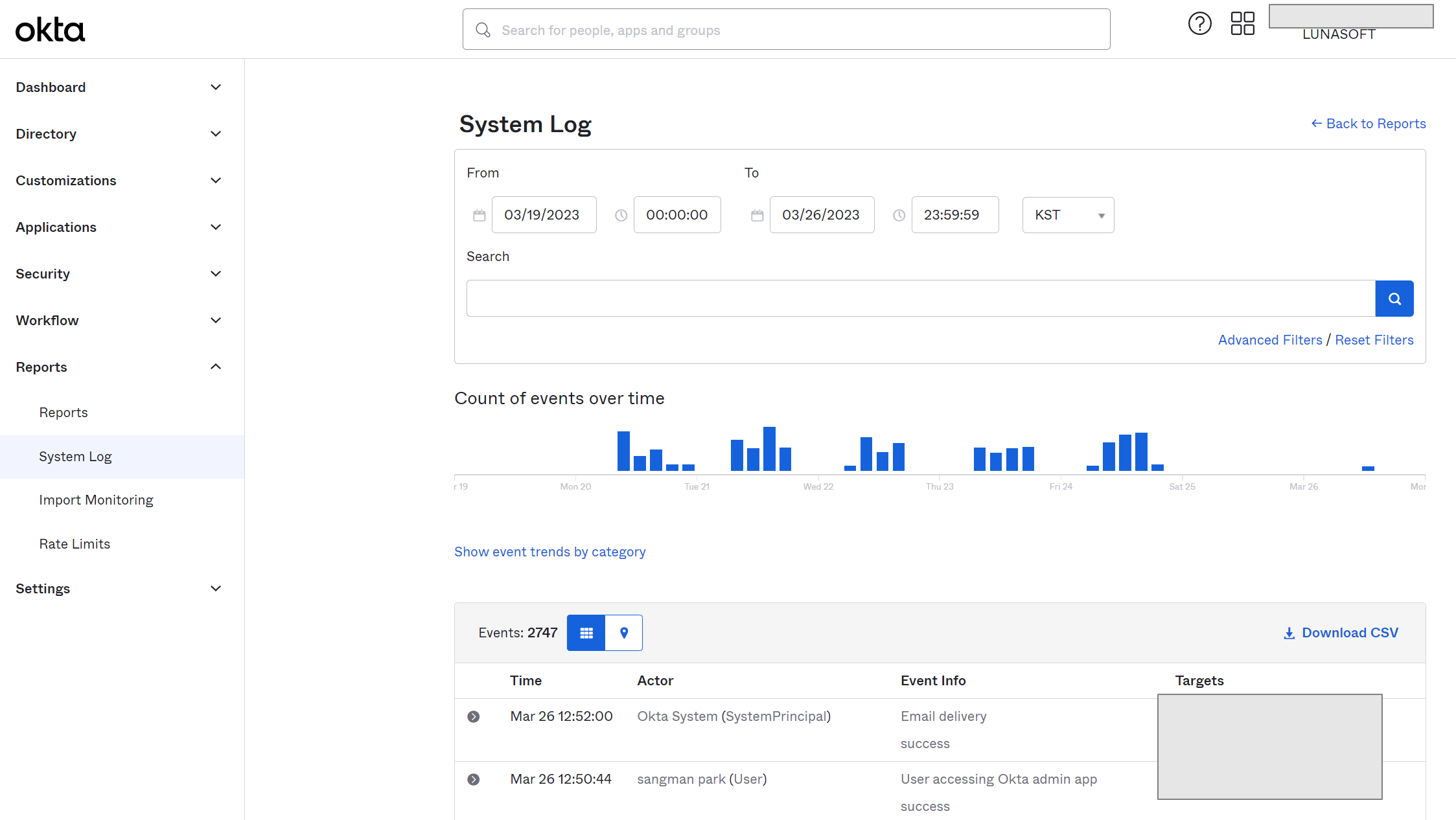Click the From date calendar icon
The image size is (1456, 820).
point(480,215)
